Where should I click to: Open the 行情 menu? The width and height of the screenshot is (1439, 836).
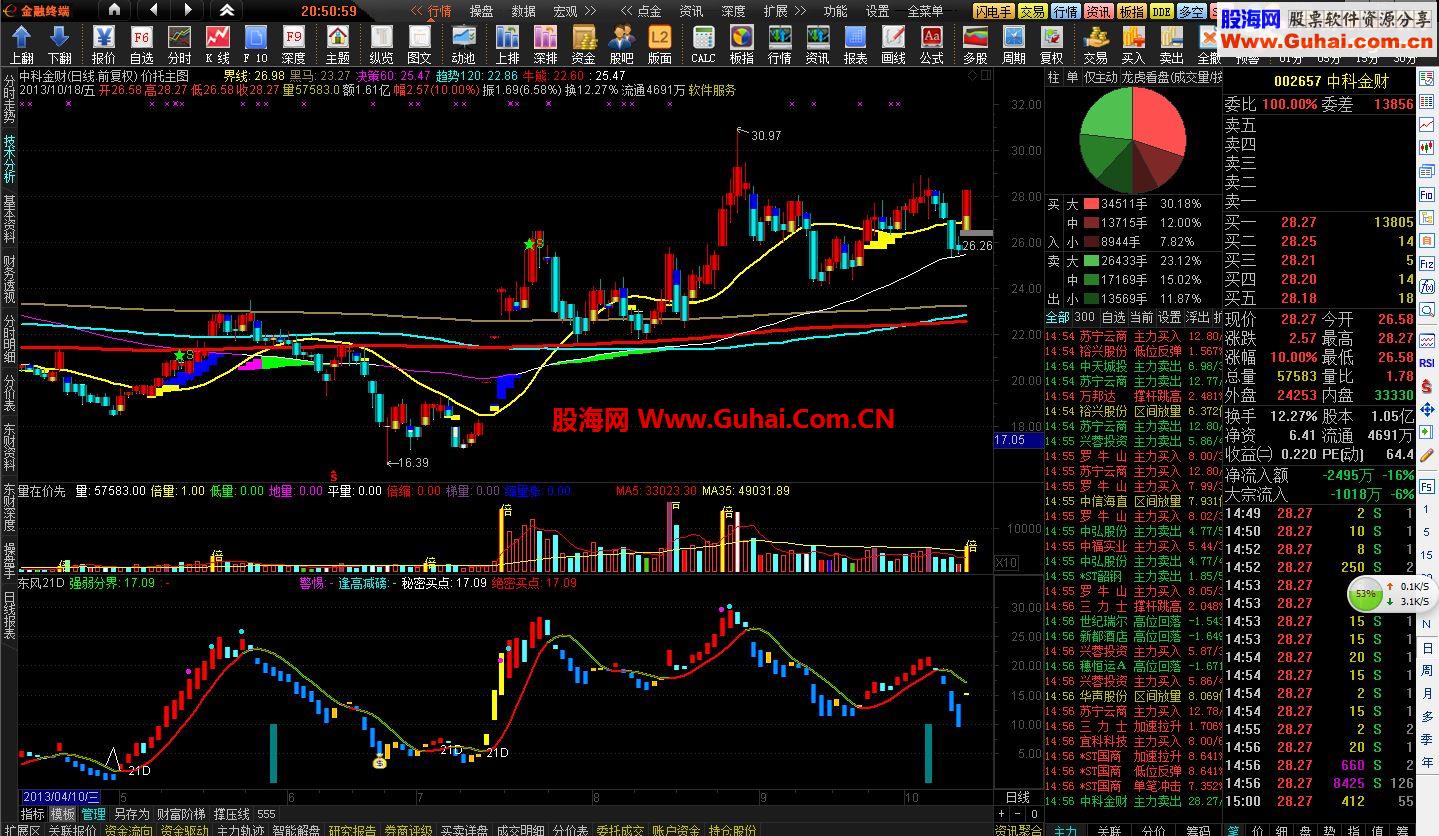click(439, 11)
